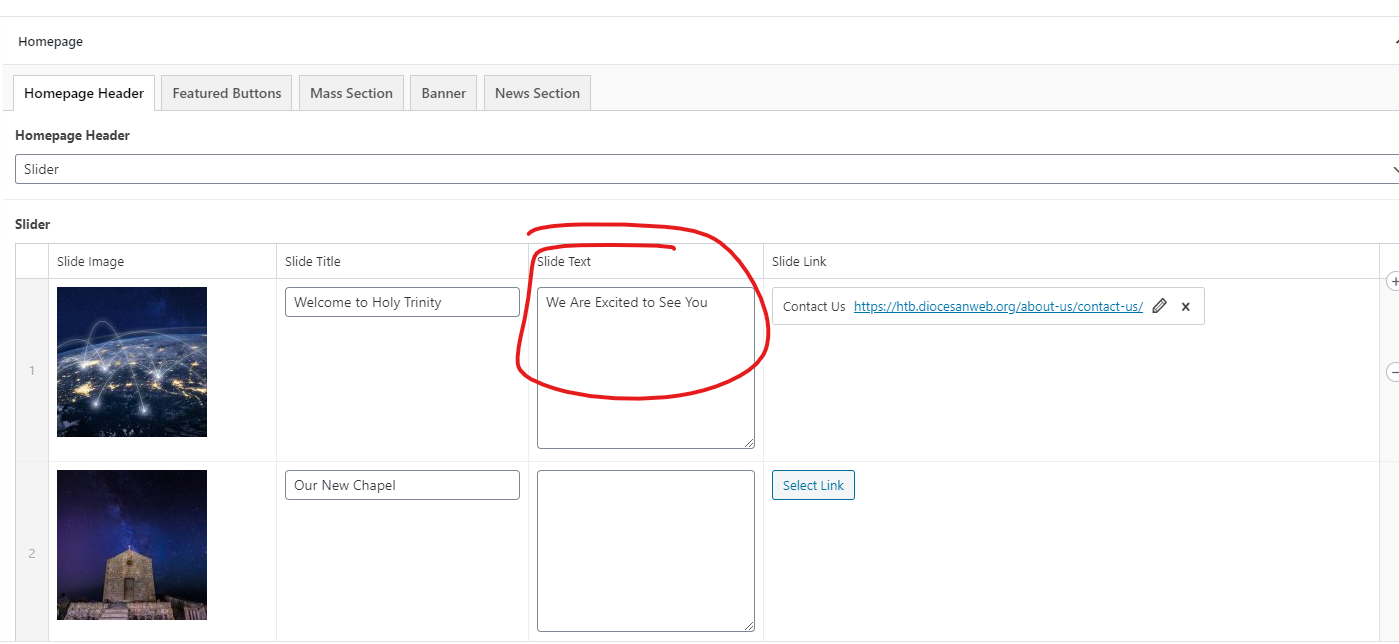The height and width of the screenshot is (644, 1399).
Task: Open the htb.diocesanweb.org contact-us URL
Action: (998, 307)
